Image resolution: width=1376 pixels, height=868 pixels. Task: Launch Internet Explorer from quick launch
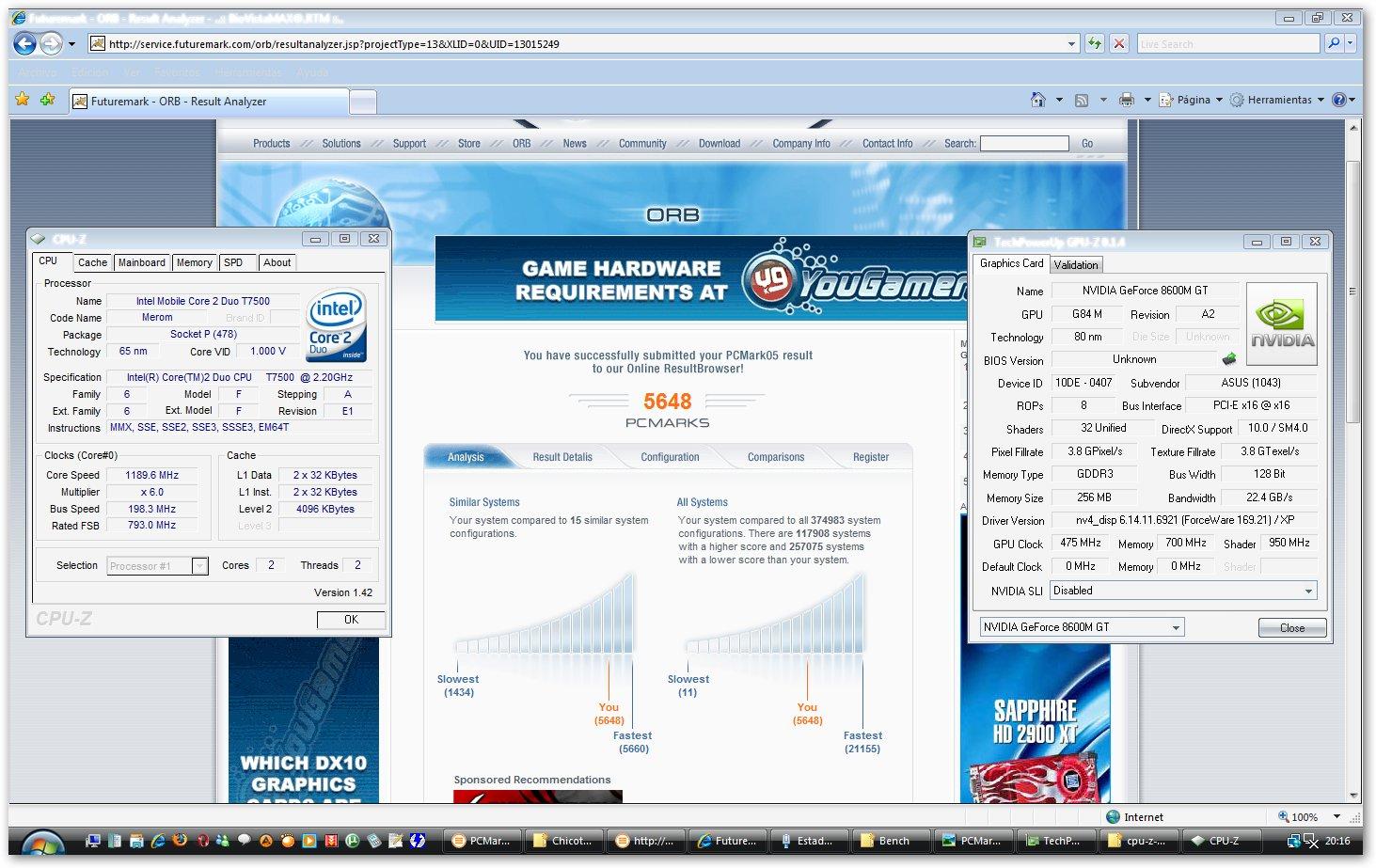(158, 841)
